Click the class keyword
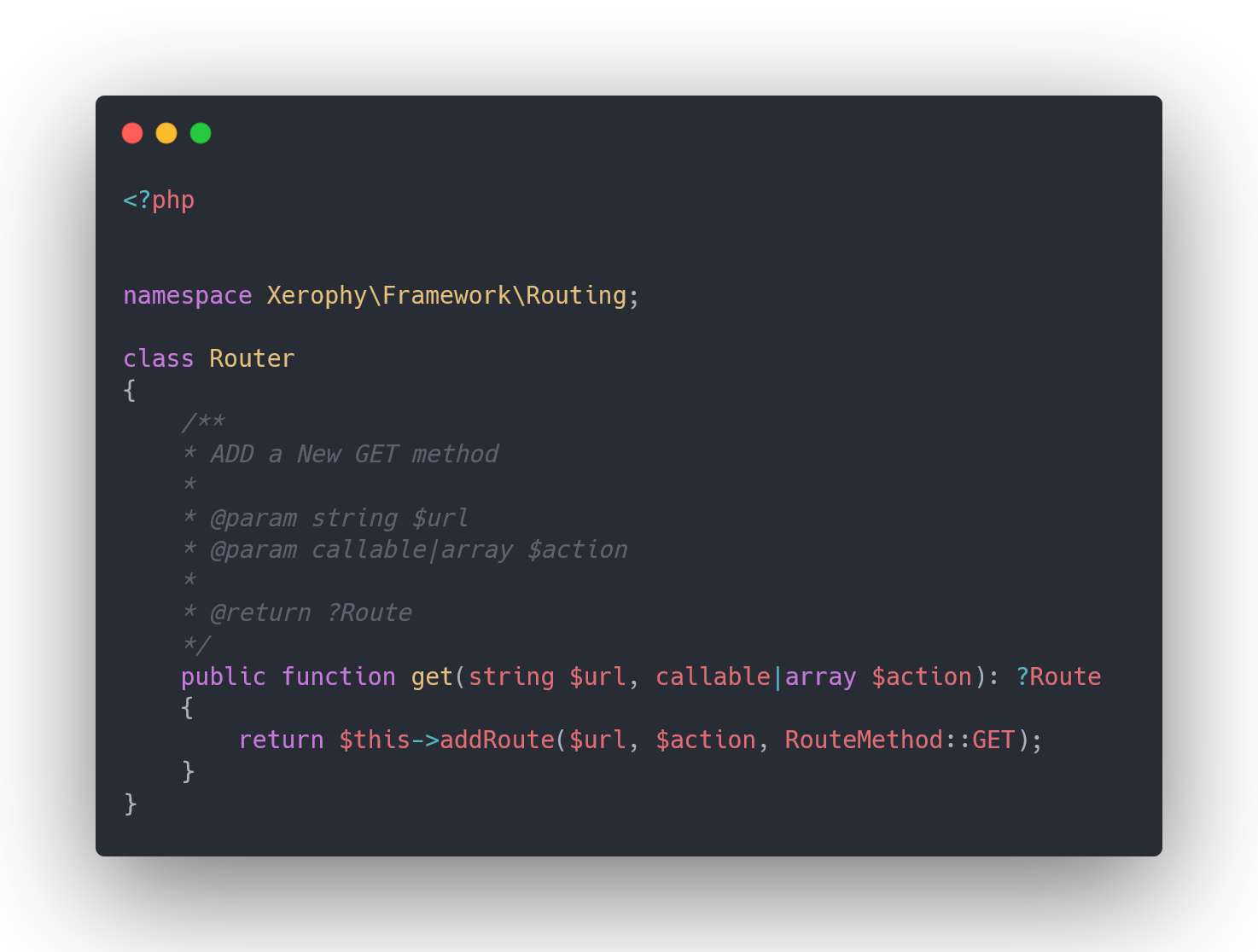Image resolution: width=1258 pixels, height=952 pixels. (158, 359)
